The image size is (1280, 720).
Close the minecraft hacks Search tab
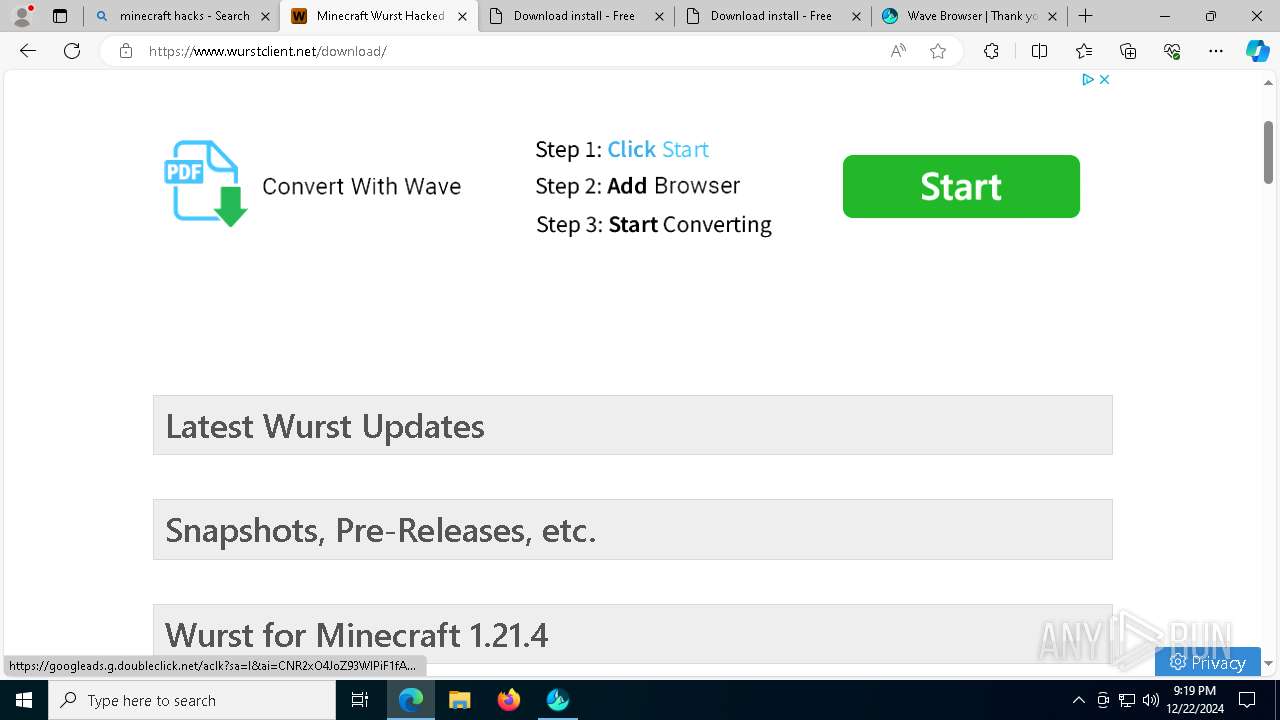tap(265, 16)
